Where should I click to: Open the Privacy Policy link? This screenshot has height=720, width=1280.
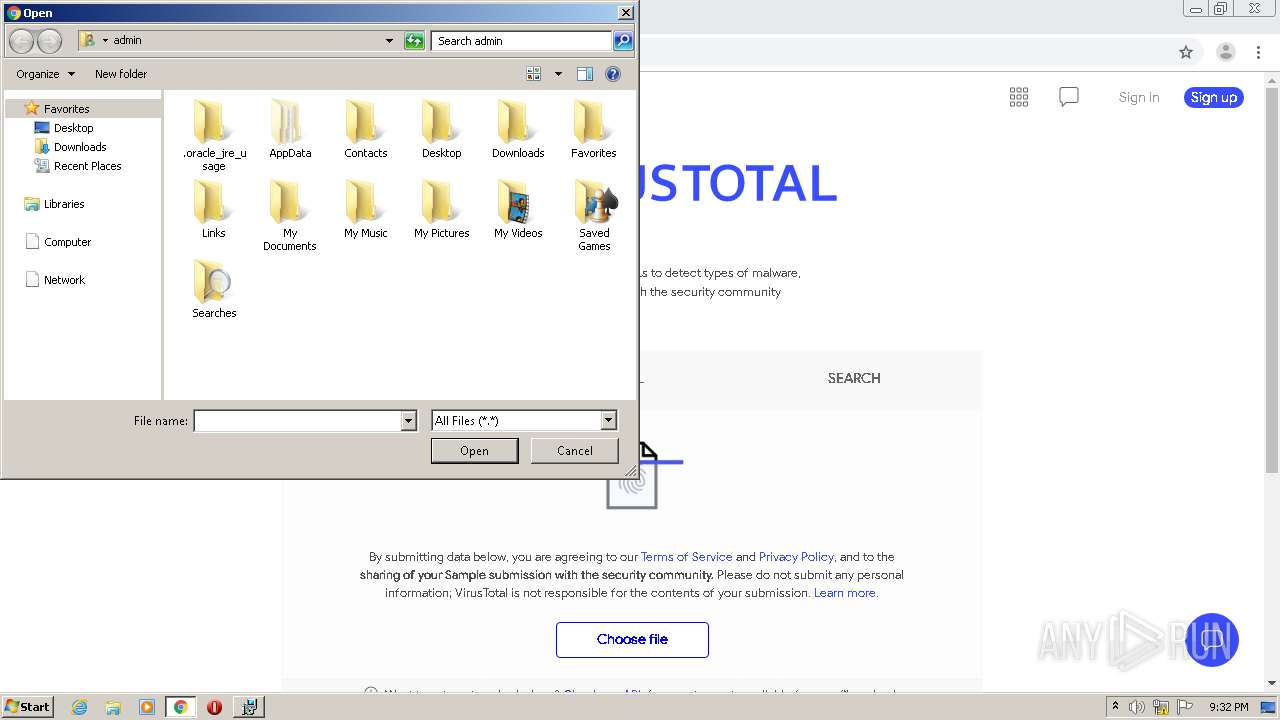pyautogui.click(x=796, y=557)
